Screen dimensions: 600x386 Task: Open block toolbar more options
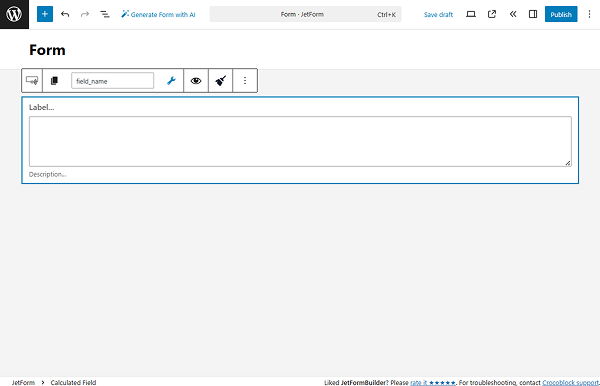point(245,81)
